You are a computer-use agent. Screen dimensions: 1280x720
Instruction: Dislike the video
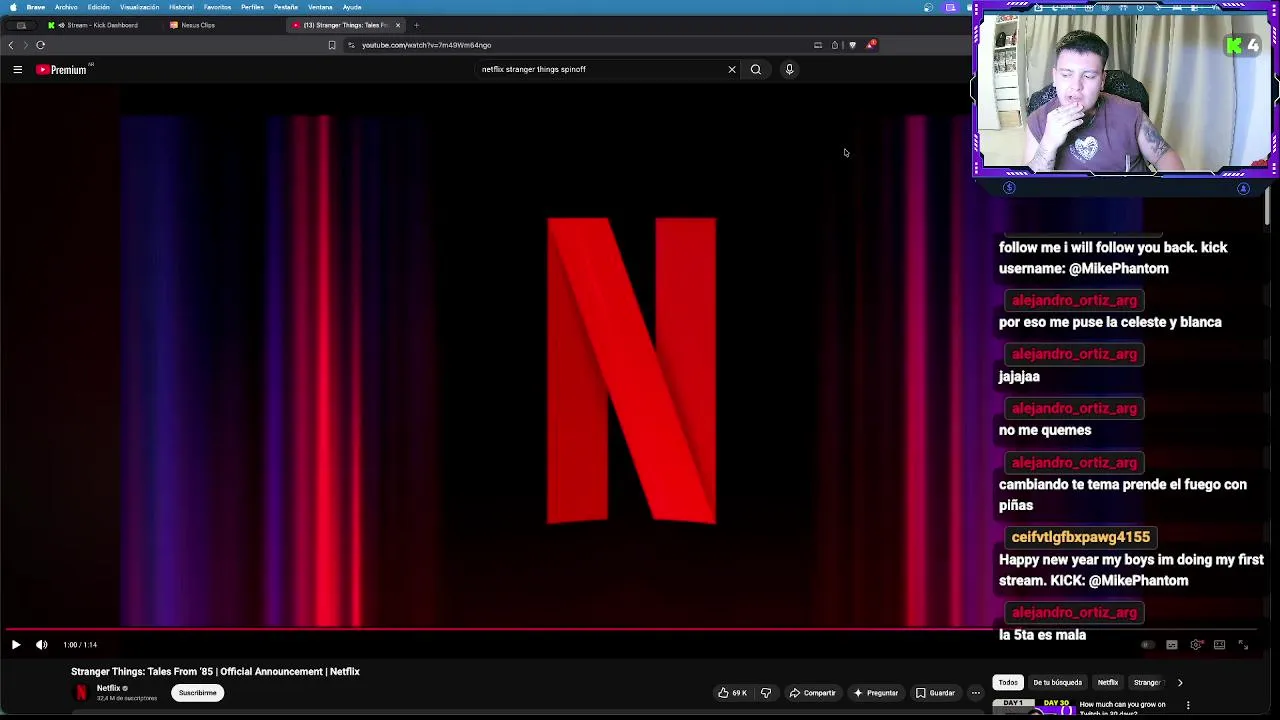pos(766,693)
